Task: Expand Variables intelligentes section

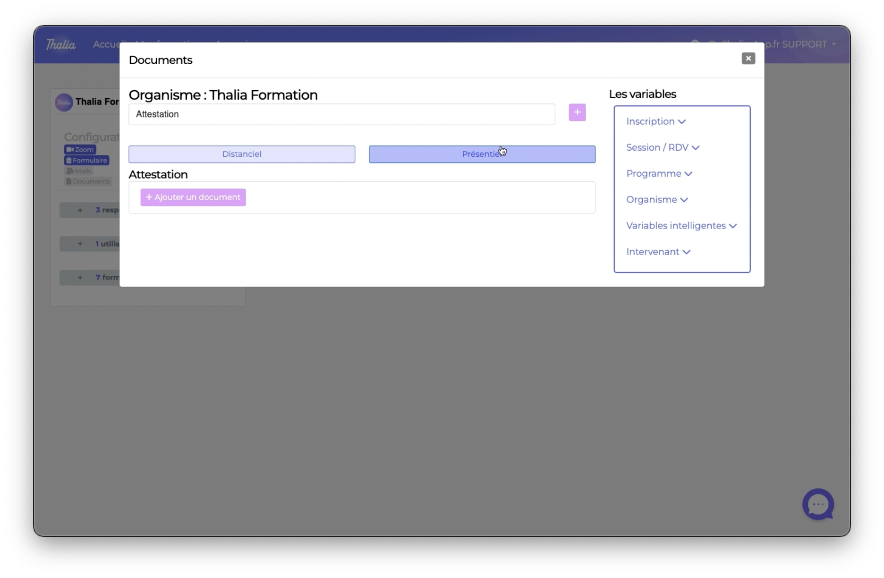Action: (681, 225)
